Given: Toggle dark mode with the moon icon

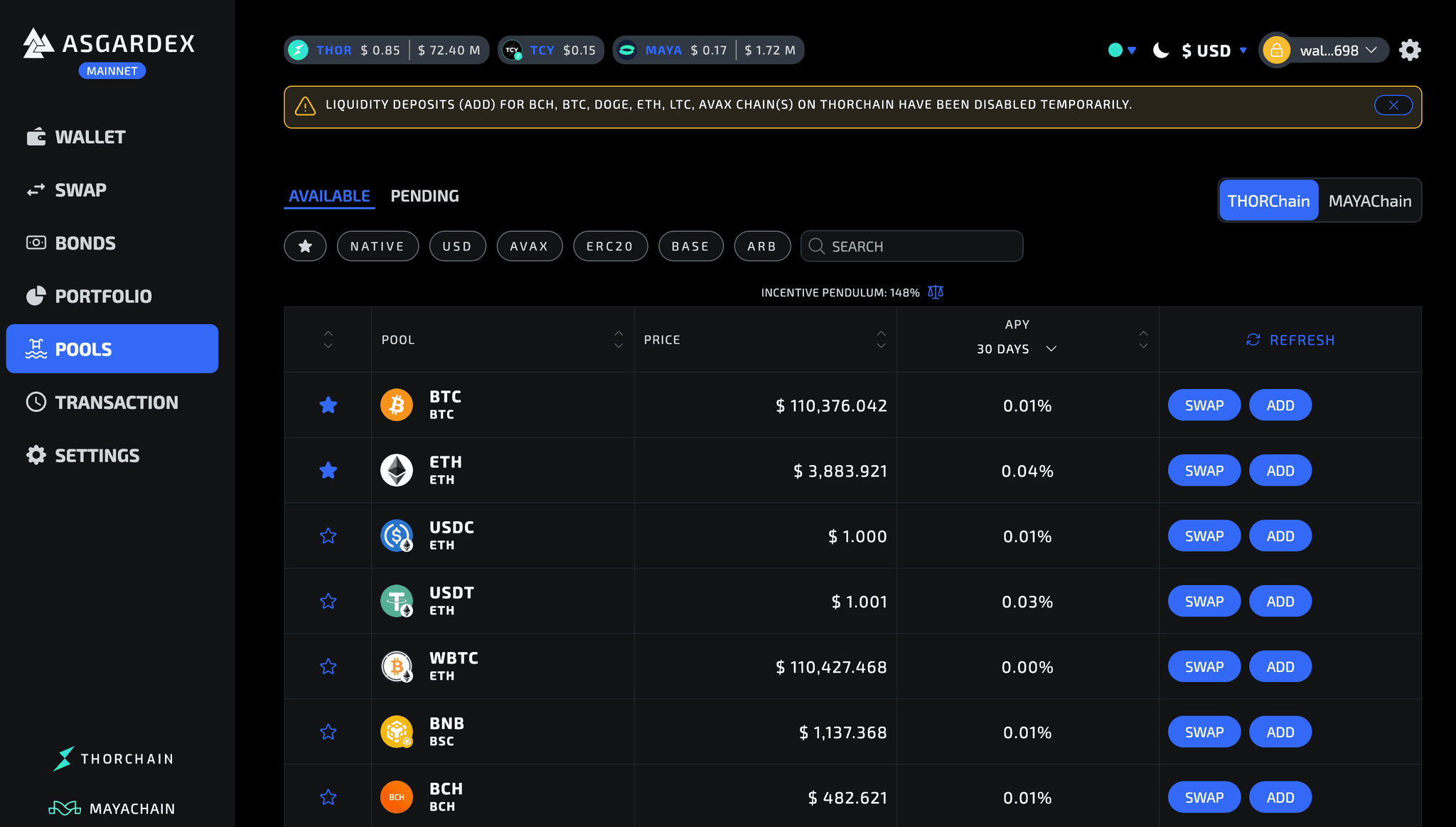Looking at the screenshot, I should 1160,50.
